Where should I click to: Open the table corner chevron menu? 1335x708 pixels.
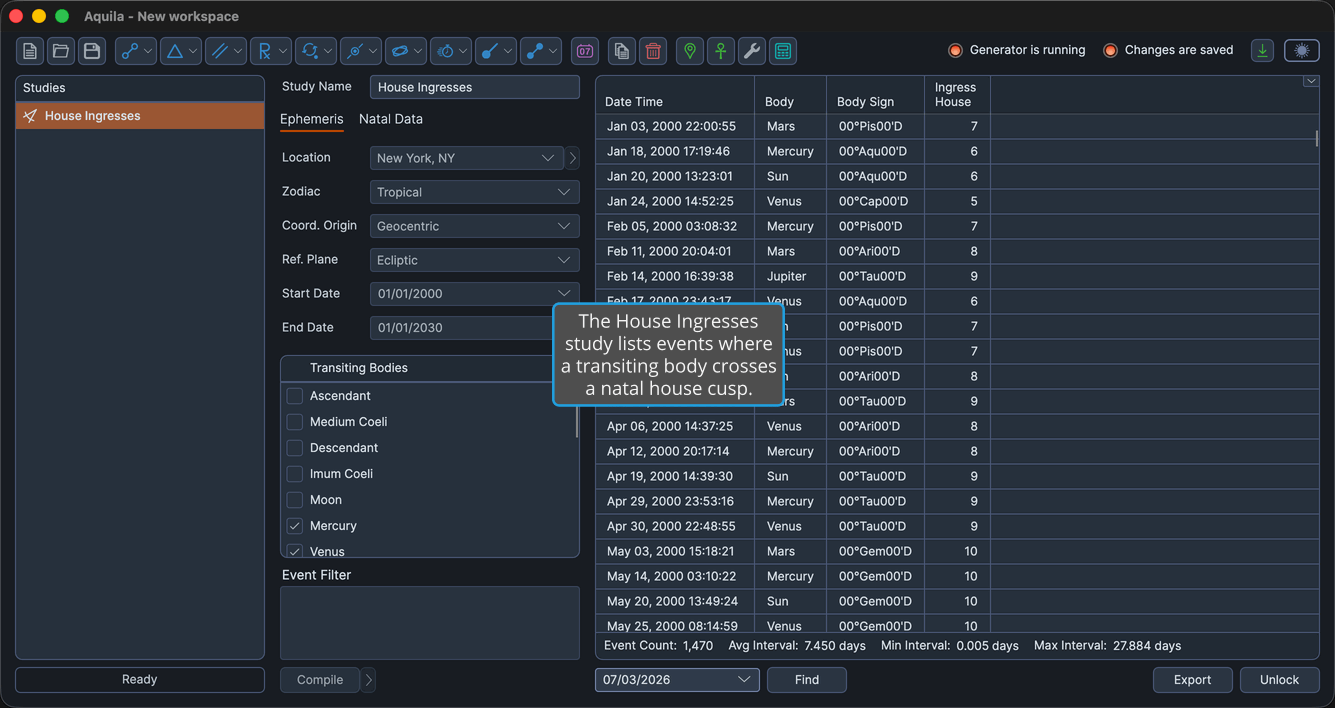1310,81
